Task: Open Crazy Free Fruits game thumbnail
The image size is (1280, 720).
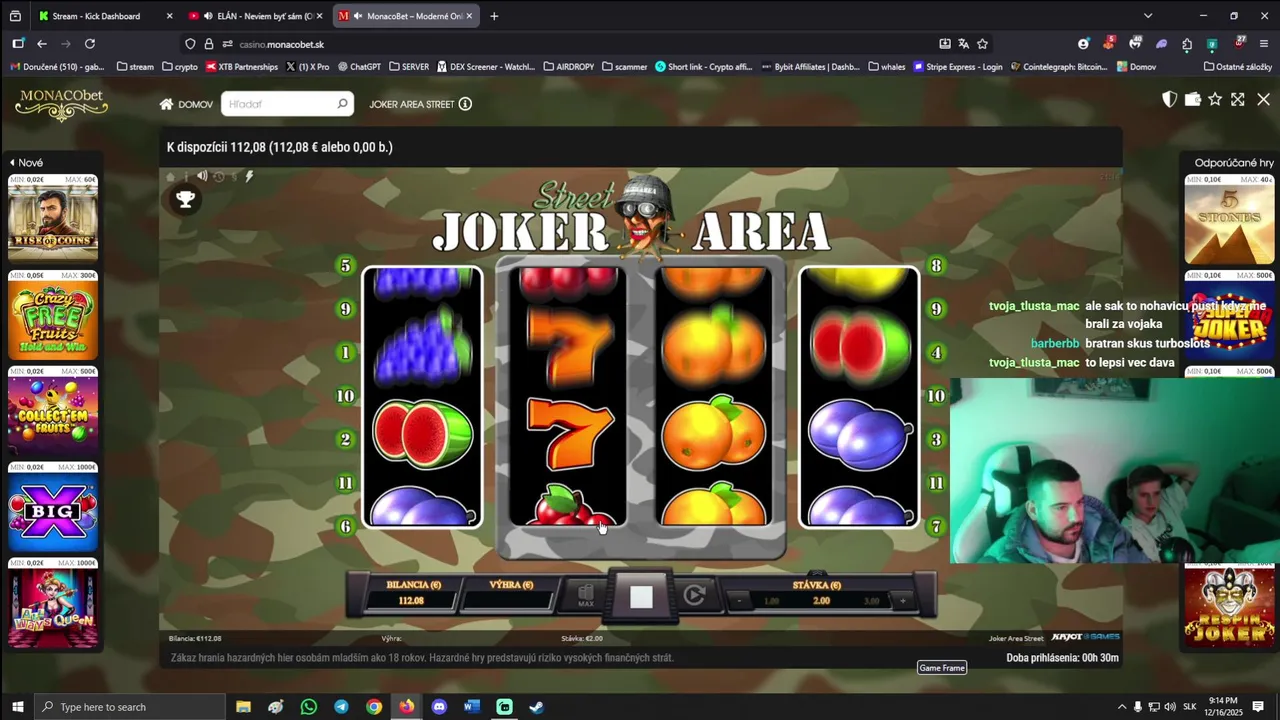Action: [x=53, y=314]
